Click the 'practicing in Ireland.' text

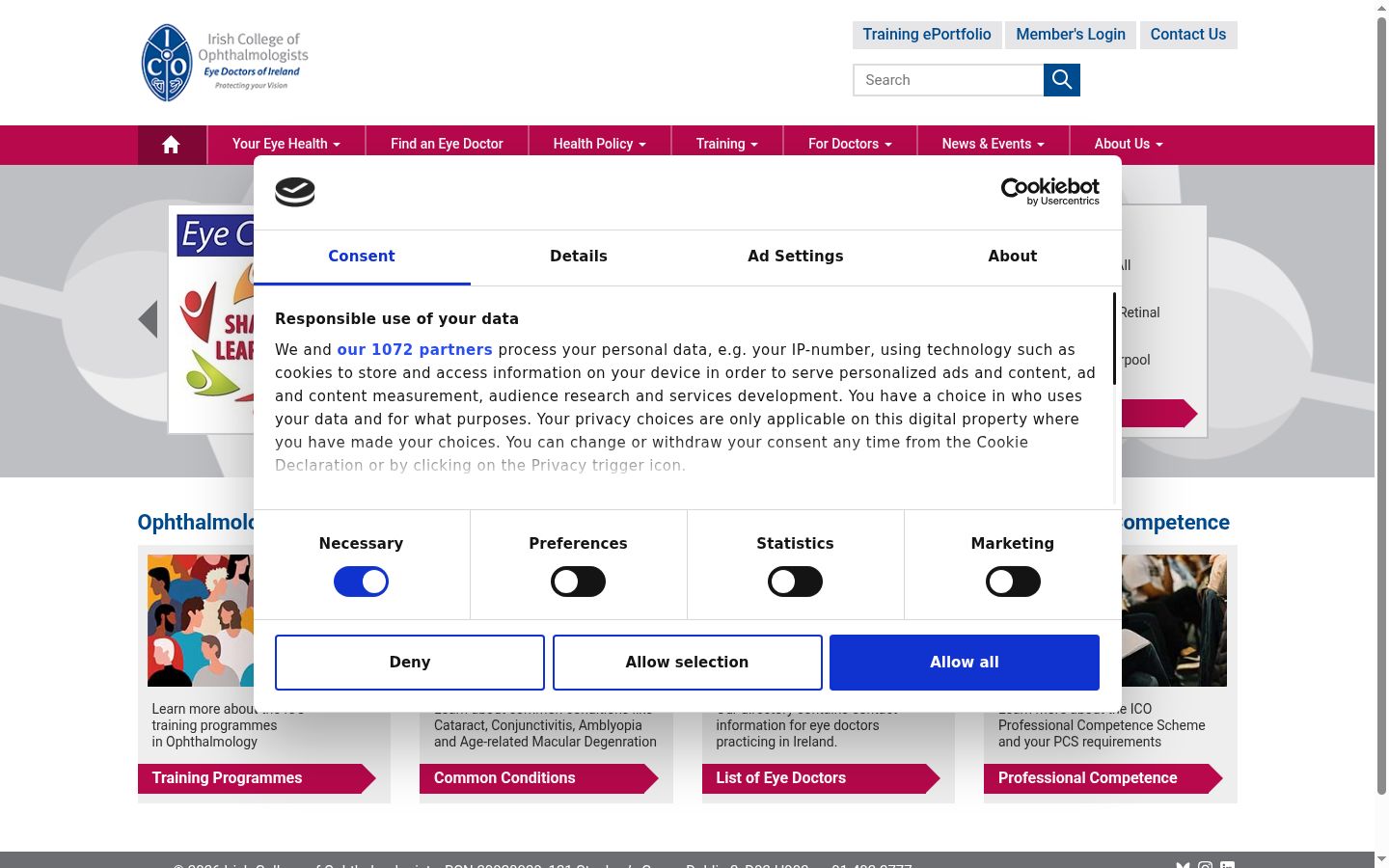click(x=776, y=742)
